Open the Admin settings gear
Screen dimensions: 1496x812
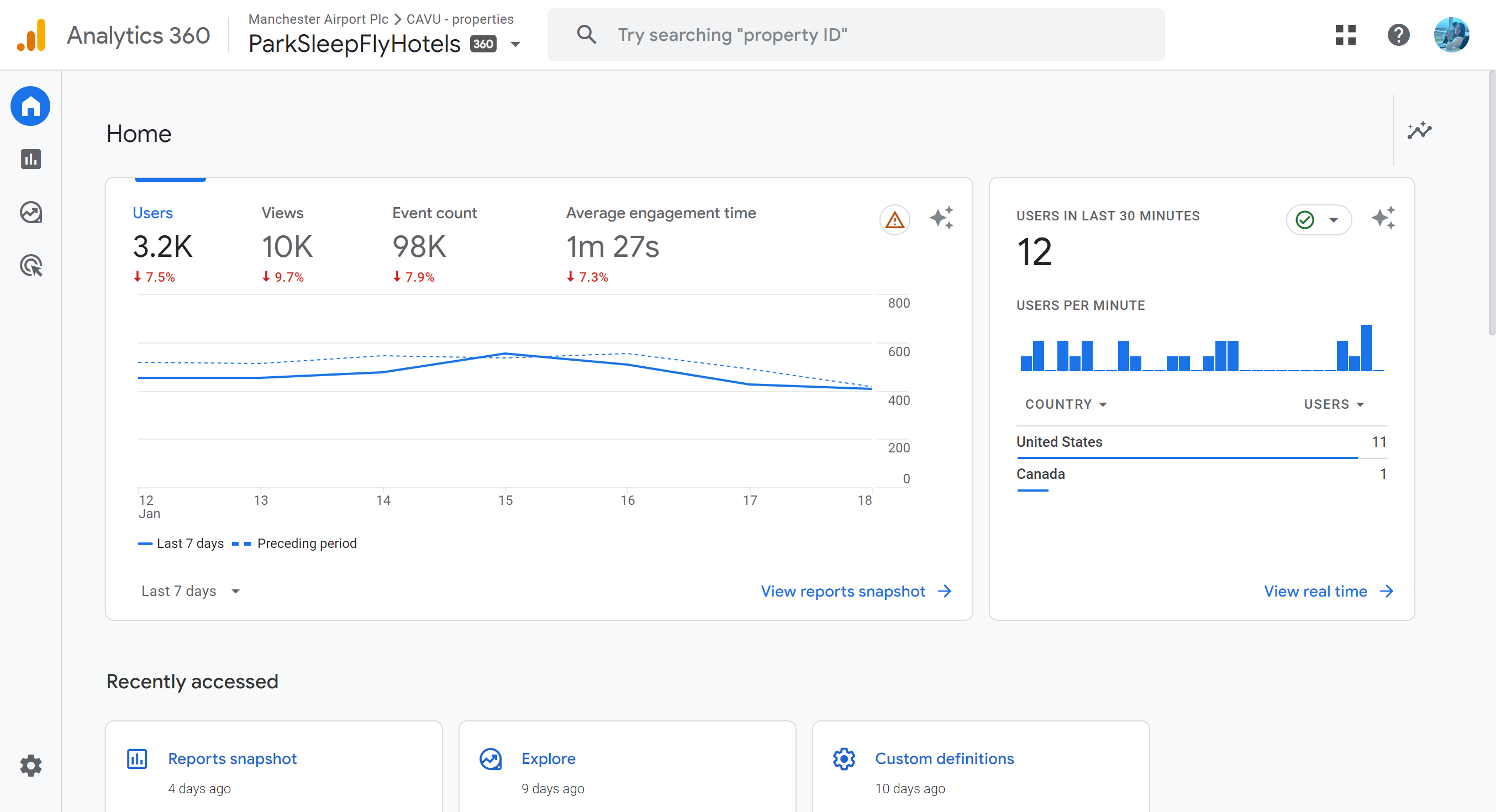31,766
